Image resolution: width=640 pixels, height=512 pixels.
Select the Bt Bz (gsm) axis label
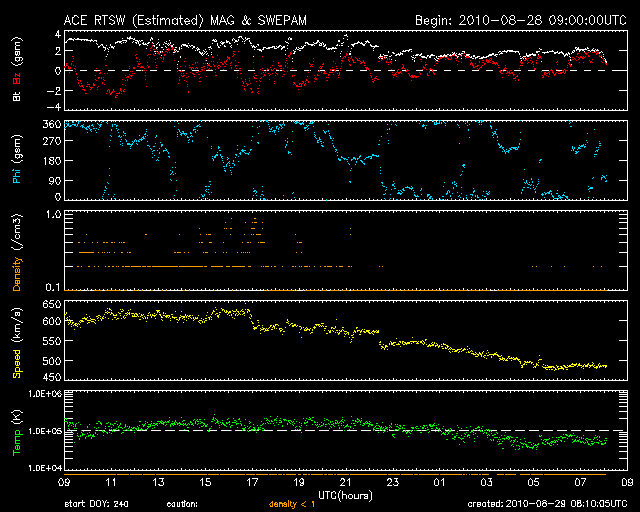[x=17, y=69]
